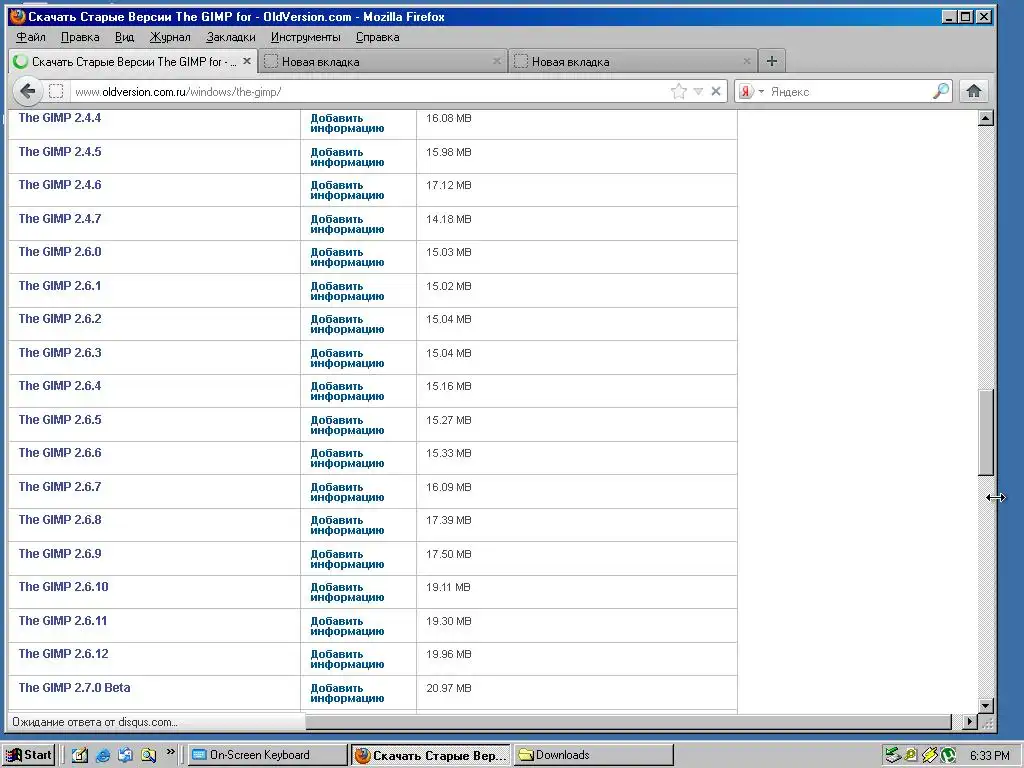
Task: Click Добавить информацию for GIMP 2.6.11
Action: tap(347, 626)
